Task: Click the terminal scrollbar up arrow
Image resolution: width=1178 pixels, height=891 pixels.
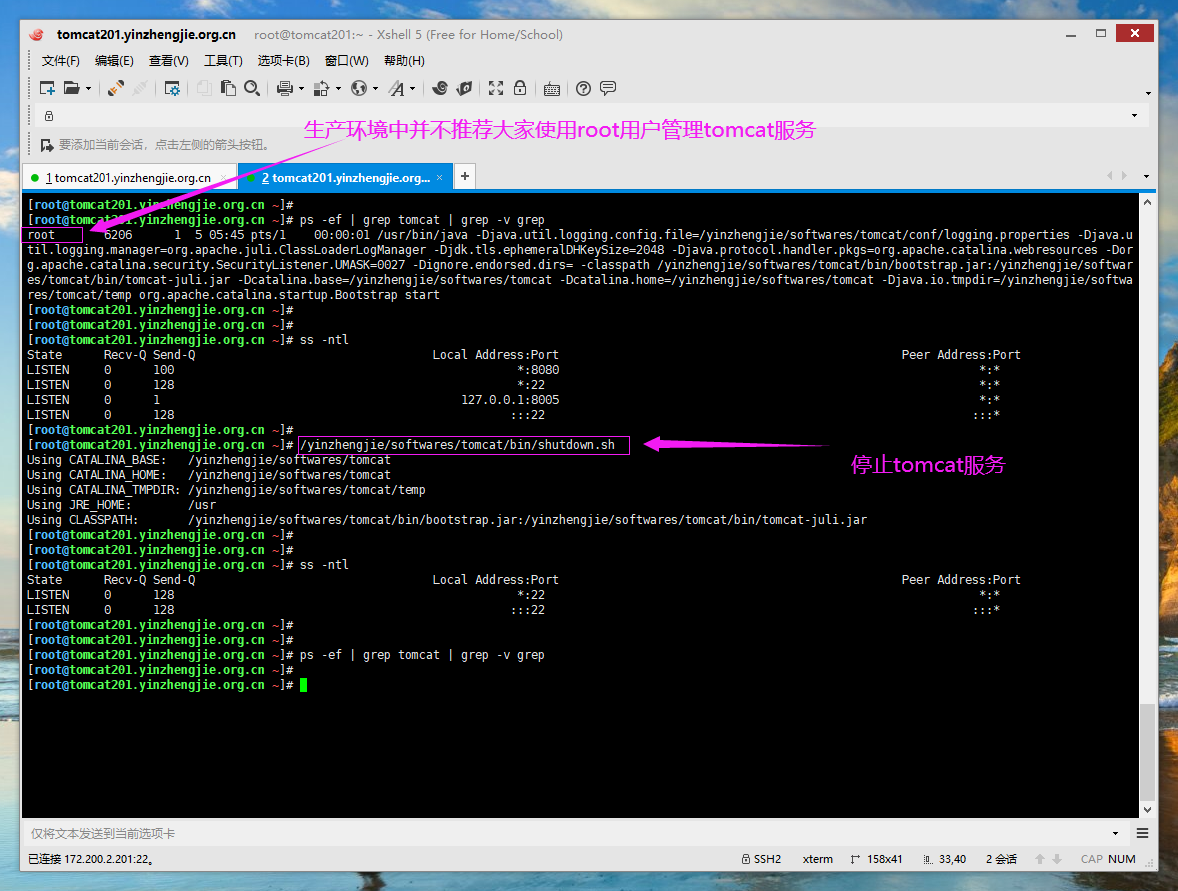Action: point(1147,202)
